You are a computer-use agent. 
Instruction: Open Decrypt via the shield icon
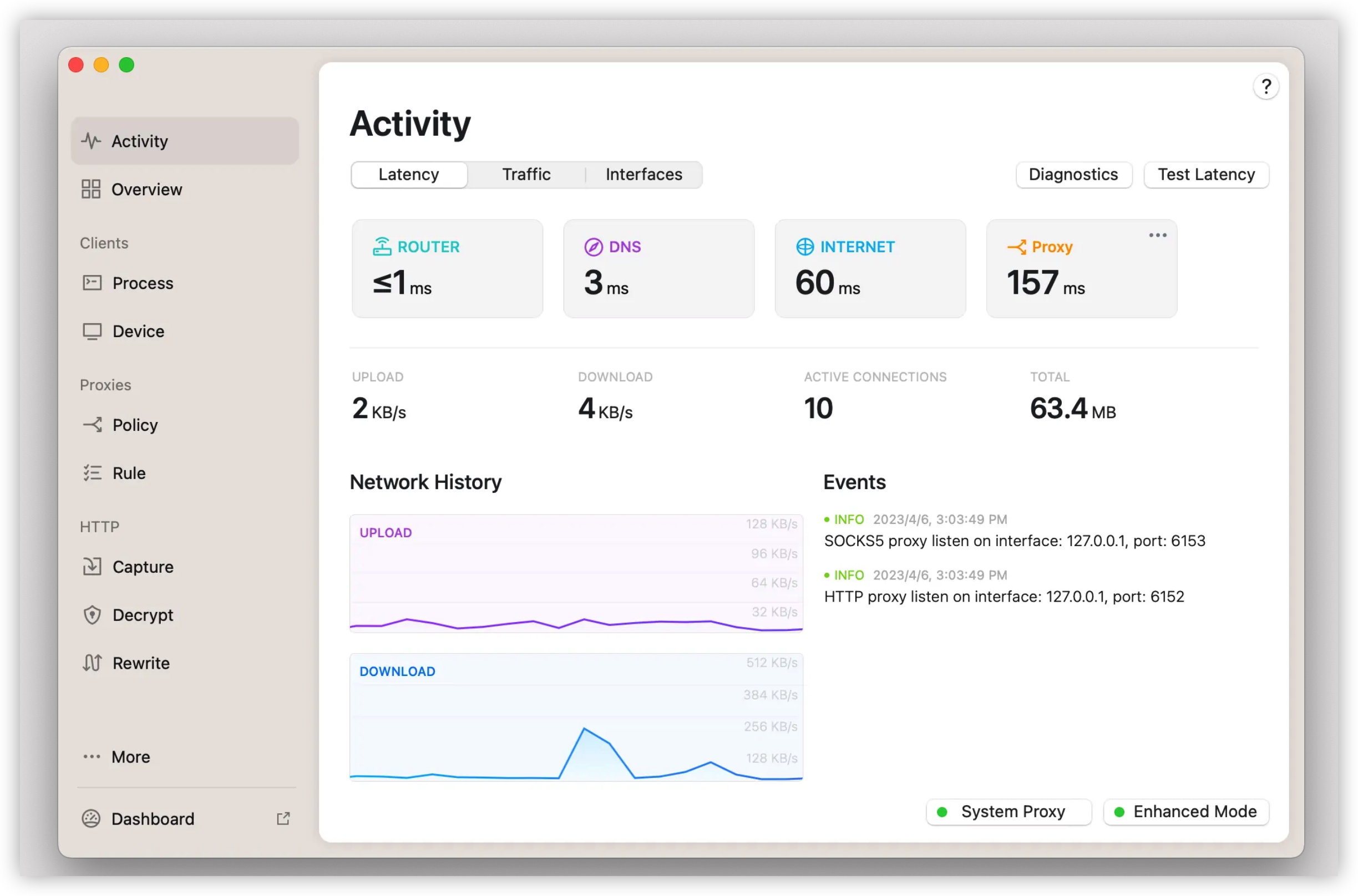tap(92, 615)
